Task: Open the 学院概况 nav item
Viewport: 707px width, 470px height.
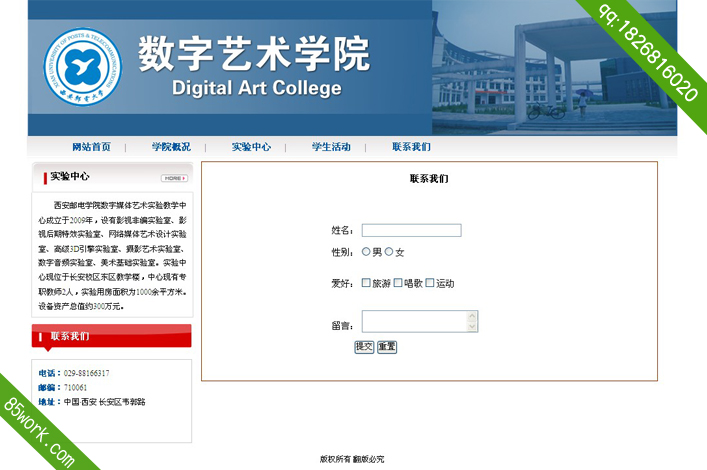Action: click(x=171, y=147)
